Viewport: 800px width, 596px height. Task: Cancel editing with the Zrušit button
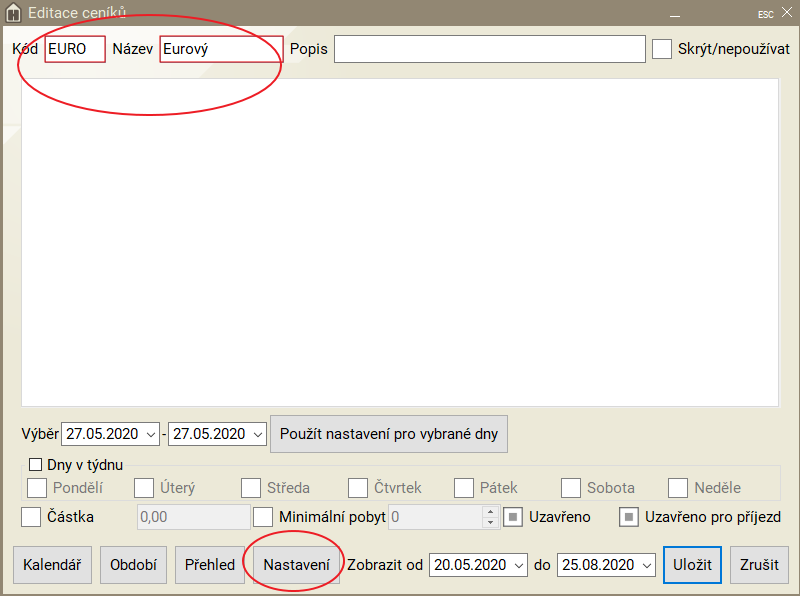point(759,565)
